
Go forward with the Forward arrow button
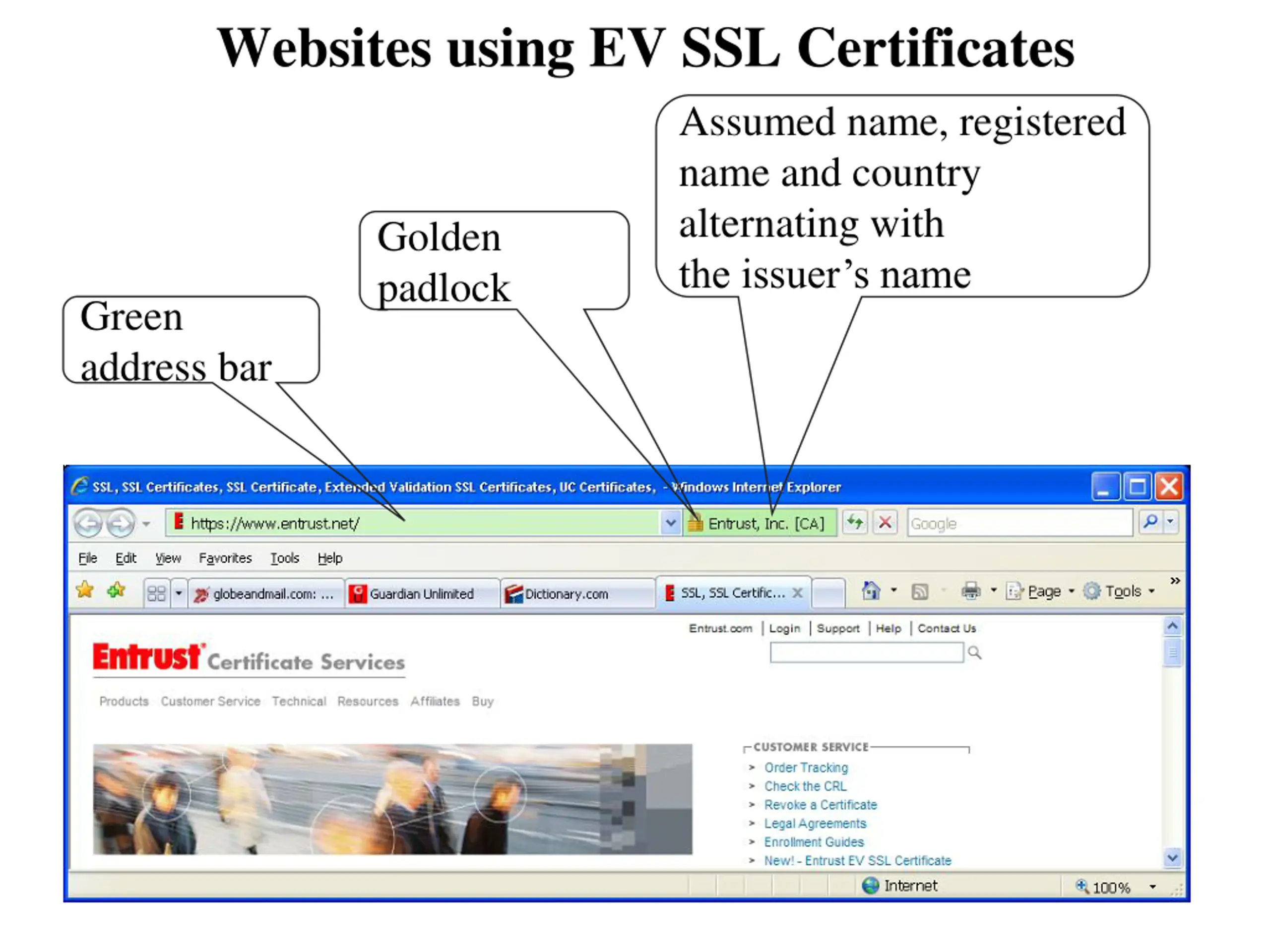pyautogui.click(x=121, y=523)
